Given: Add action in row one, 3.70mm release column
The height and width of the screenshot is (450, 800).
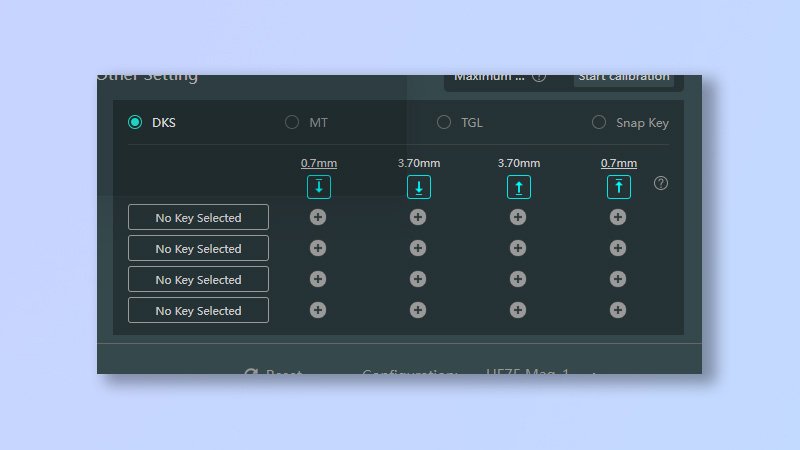Looking at the screenshot, I should 518,217.
